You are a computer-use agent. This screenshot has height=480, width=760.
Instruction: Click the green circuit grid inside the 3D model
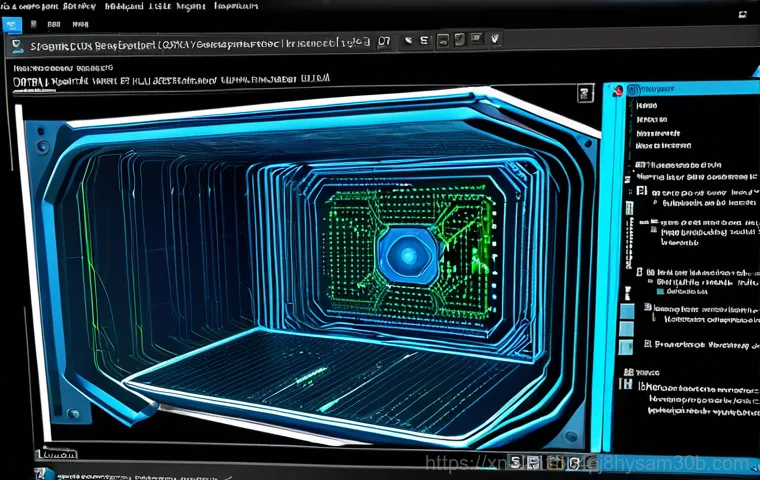point(410,254)
